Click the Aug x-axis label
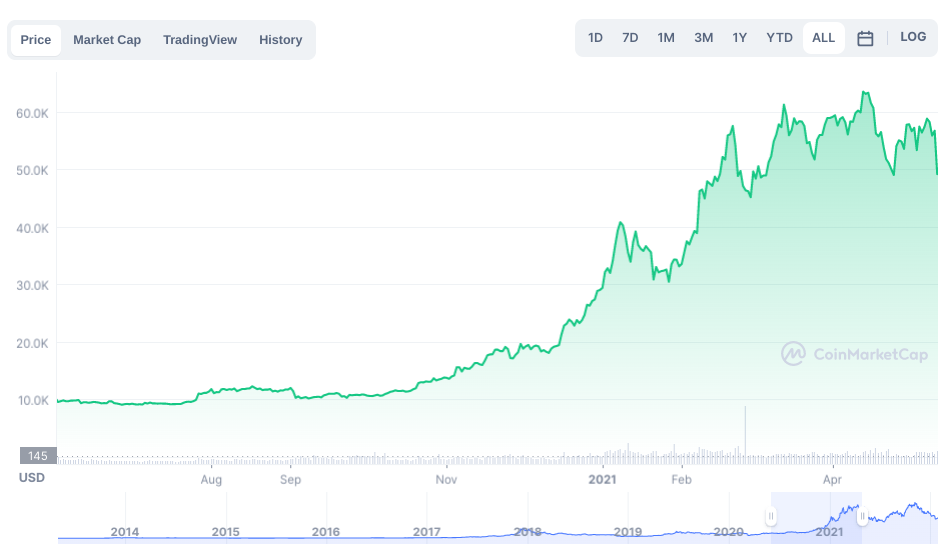 pyautogui.click(x=211, y=480)
